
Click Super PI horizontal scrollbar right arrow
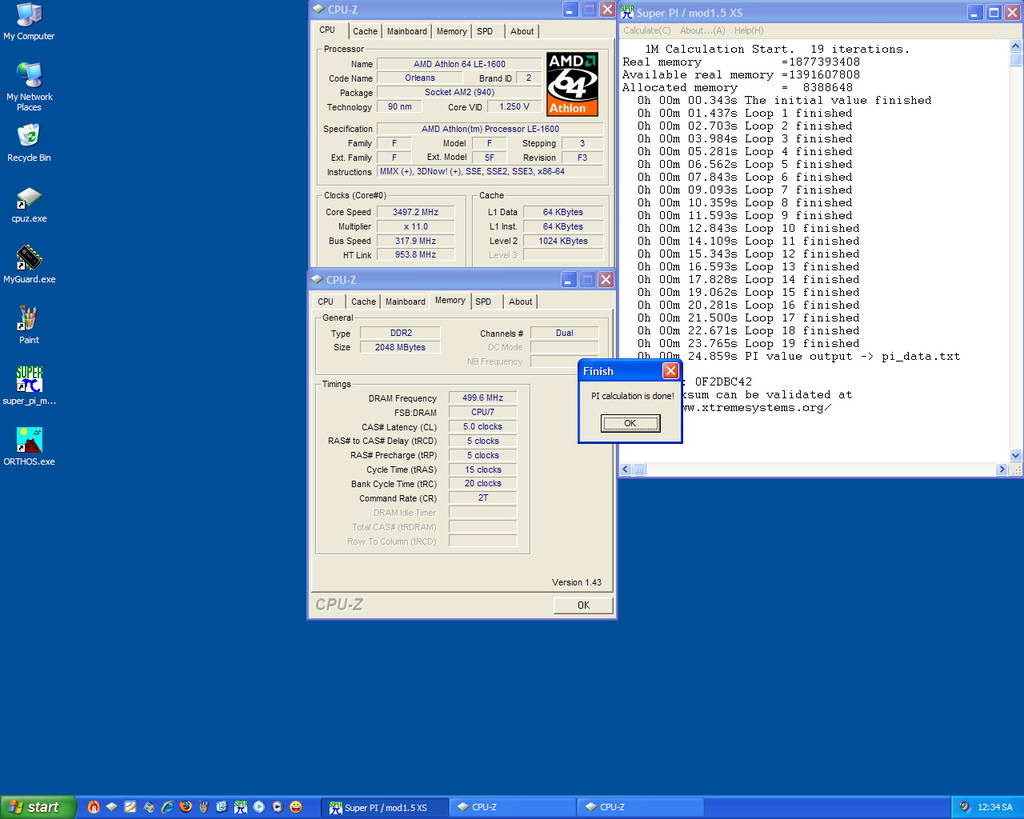1002,470
